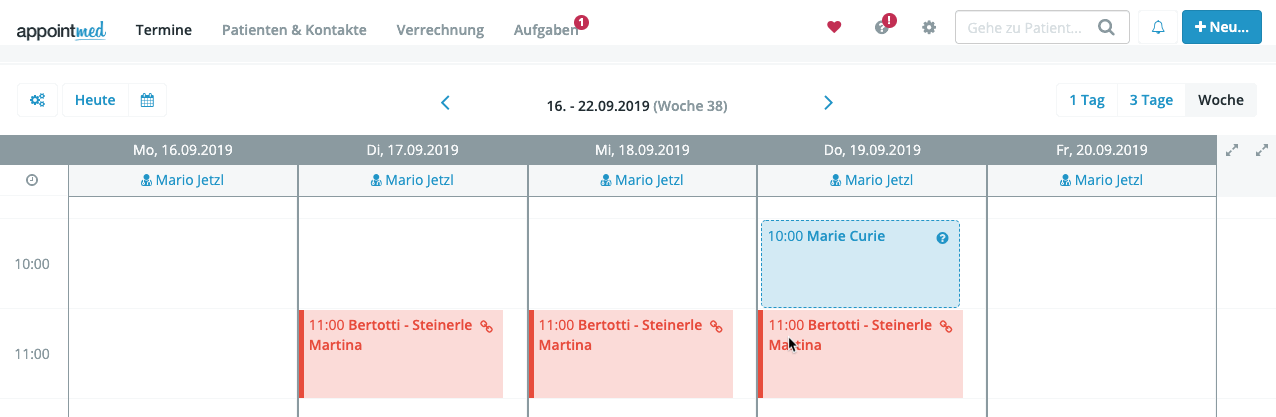This screenshot has height=417, width=1276.
Task: Open the date picker calendar icon
Action: (147, 100)
